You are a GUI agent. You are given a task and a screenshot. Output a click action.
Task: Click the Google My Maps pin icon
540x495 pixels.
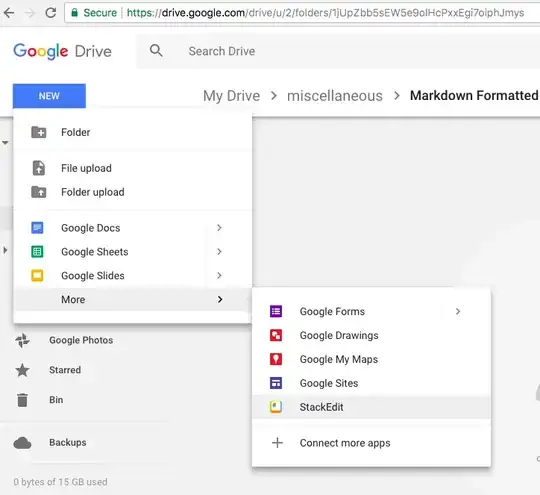pyautogui.click(x=276, y=359)
